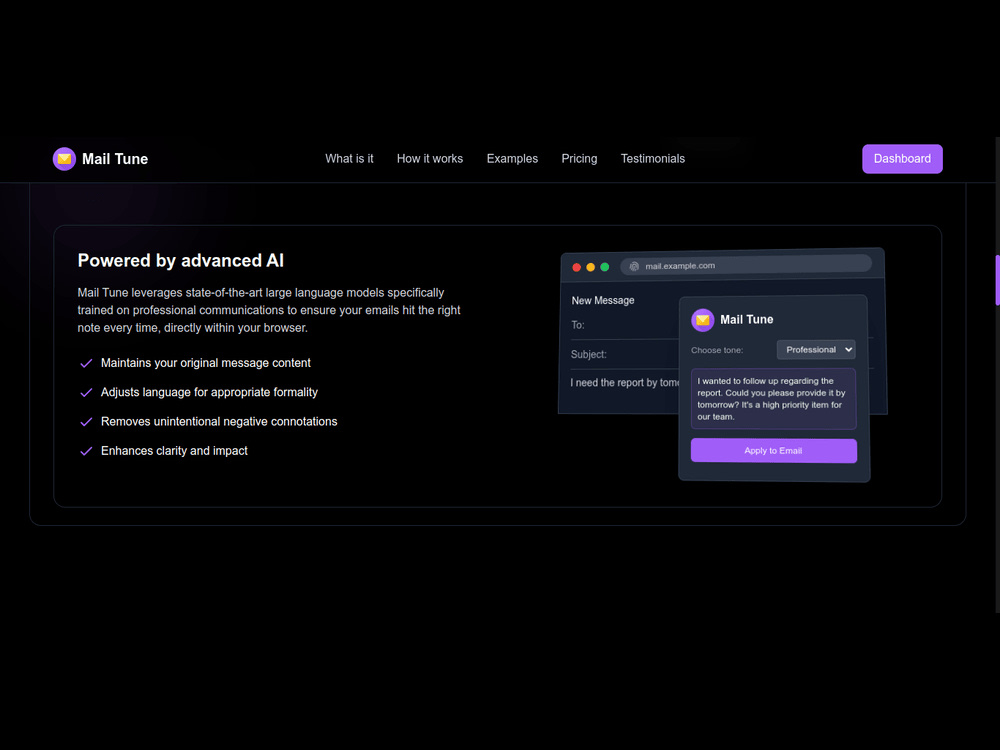Viewport: 1000px width, 750px height.
Task: Open the Pricing nav item
Action: (579, 159)
